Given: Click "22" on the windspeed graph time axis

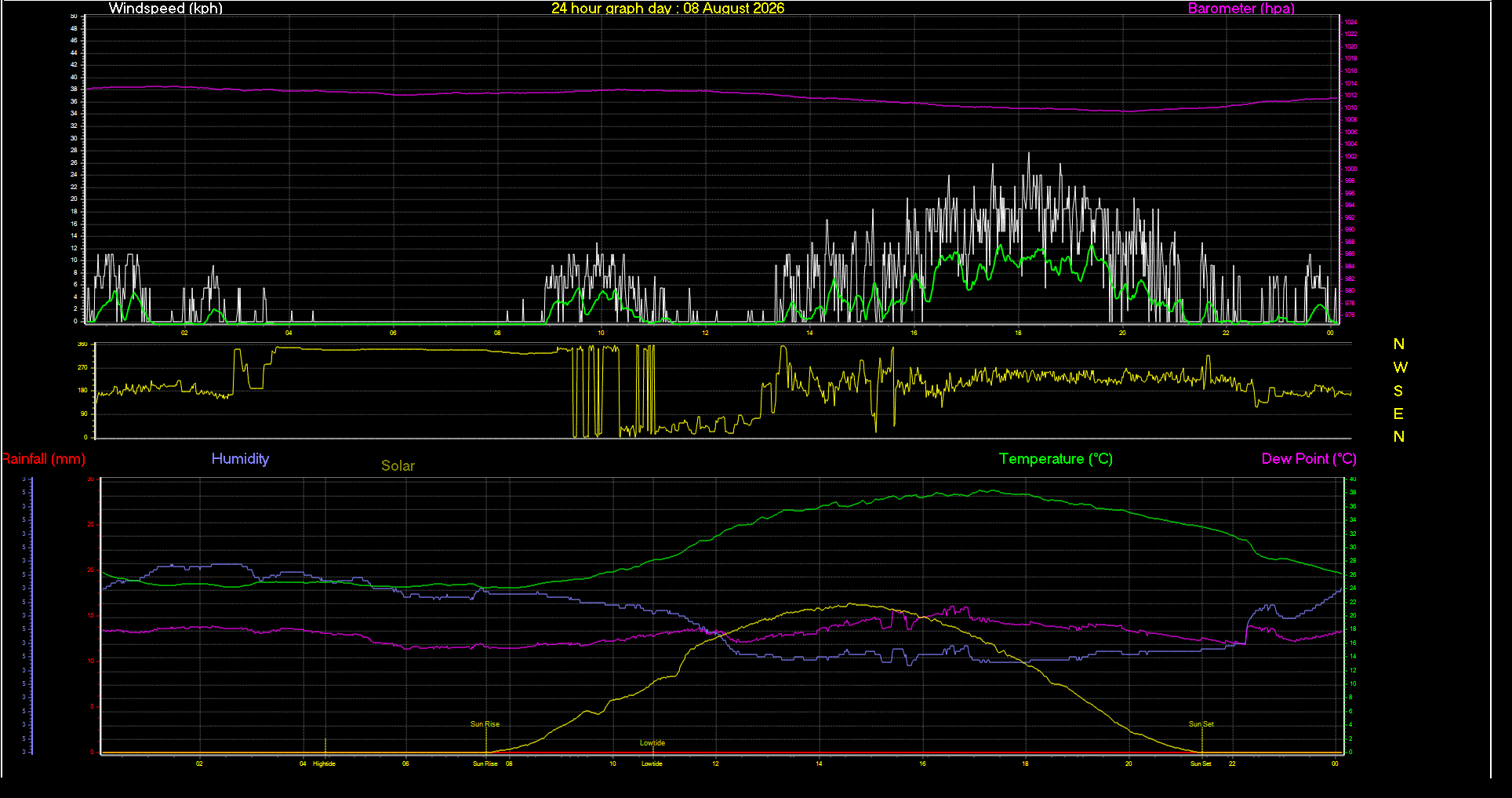Looking at the screenshot, I should click(x=1226, y=333).
